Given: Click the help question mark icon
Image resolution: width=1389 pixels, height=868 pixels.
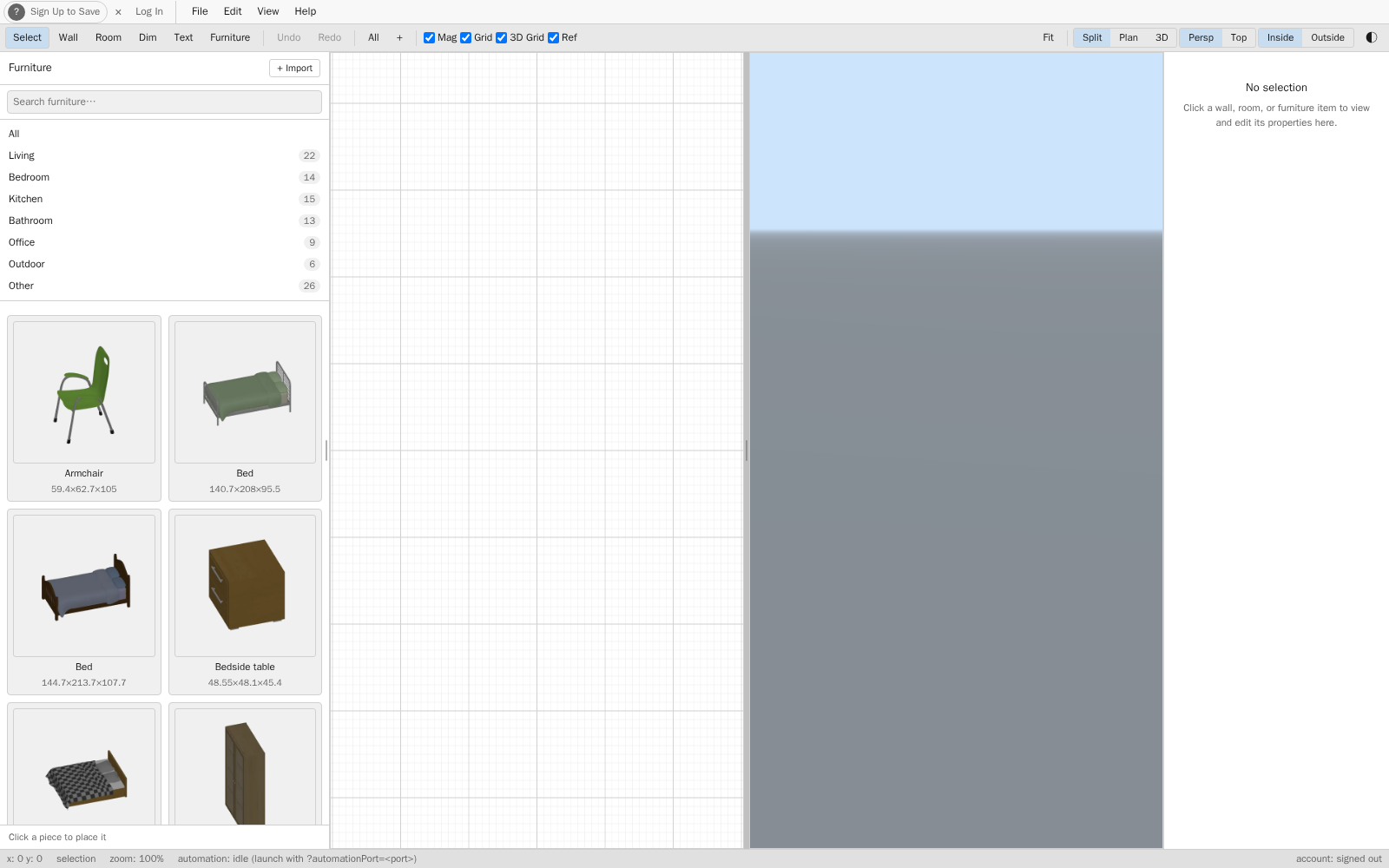Looking at the screenshot, I should point(16,12).
